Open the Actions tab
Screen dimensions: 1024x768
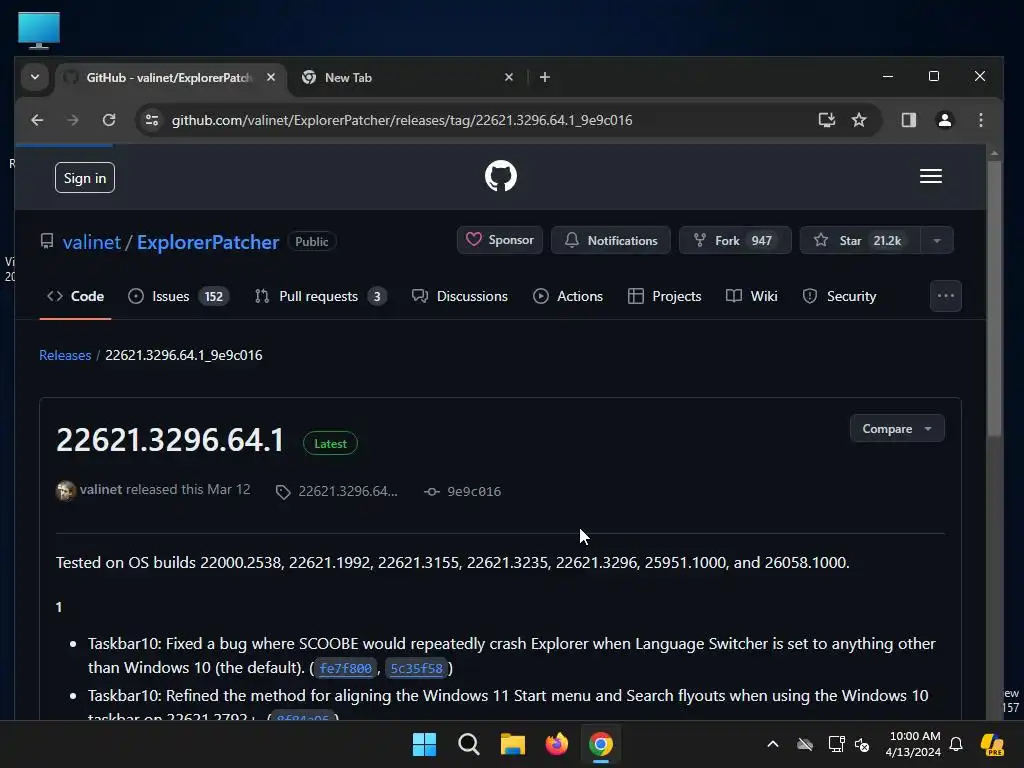[x=568, y=296]
